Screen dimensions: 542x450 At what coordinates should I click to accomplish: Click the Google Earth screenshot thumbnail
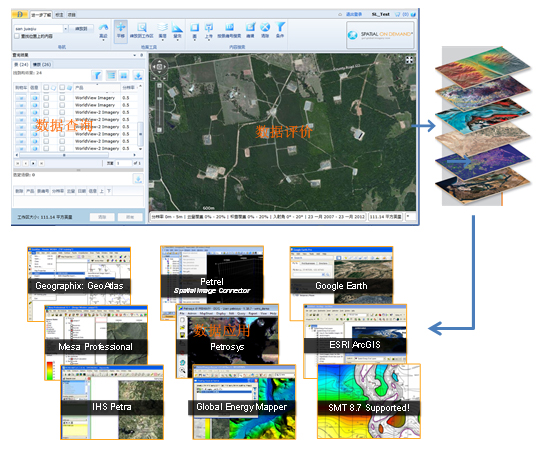pos(342,275)
